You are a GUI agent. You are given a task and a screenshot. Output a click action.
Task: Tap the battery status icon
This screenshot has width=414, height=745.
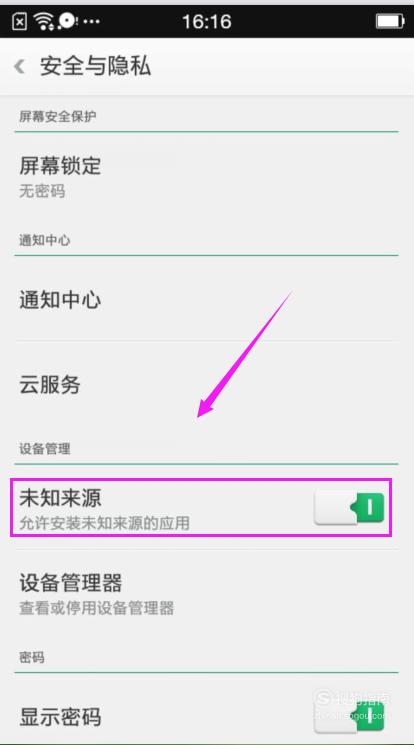tap(390, 21)
